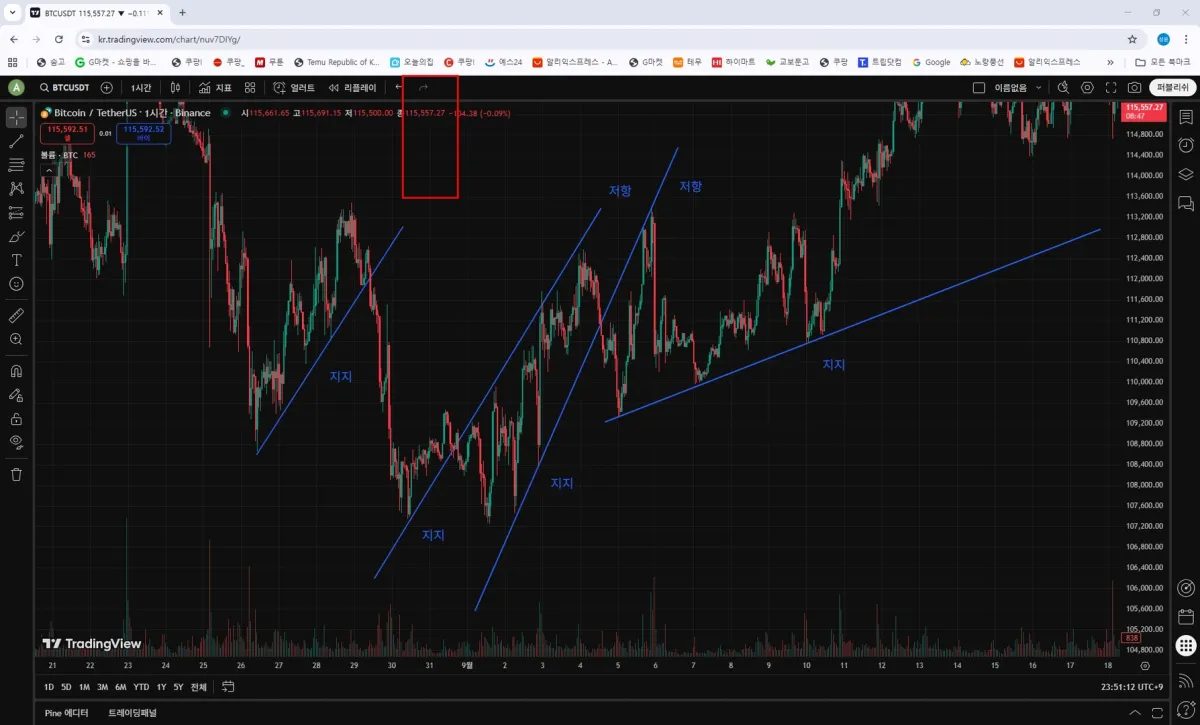Select the 3M date range
1200x725 pixels.
pyautogui.click(x=102, y=687)
